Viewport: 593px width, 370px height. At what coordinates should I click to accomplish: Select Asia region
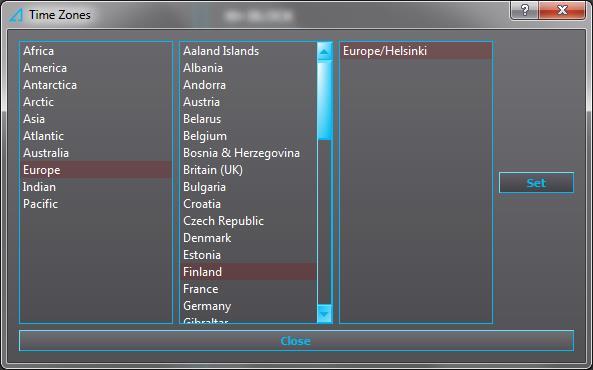tap(96, 119)
